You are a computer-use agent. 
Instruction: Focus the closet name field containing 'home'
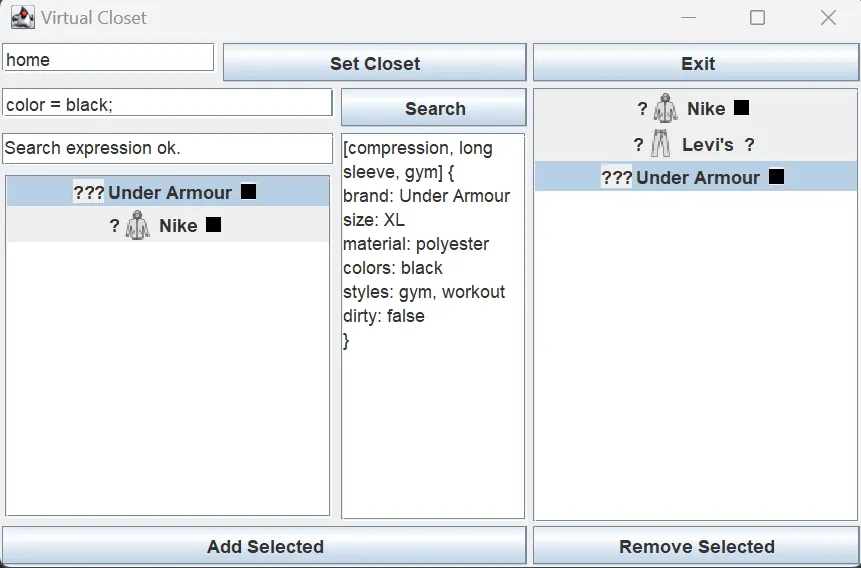click(108, 58)
